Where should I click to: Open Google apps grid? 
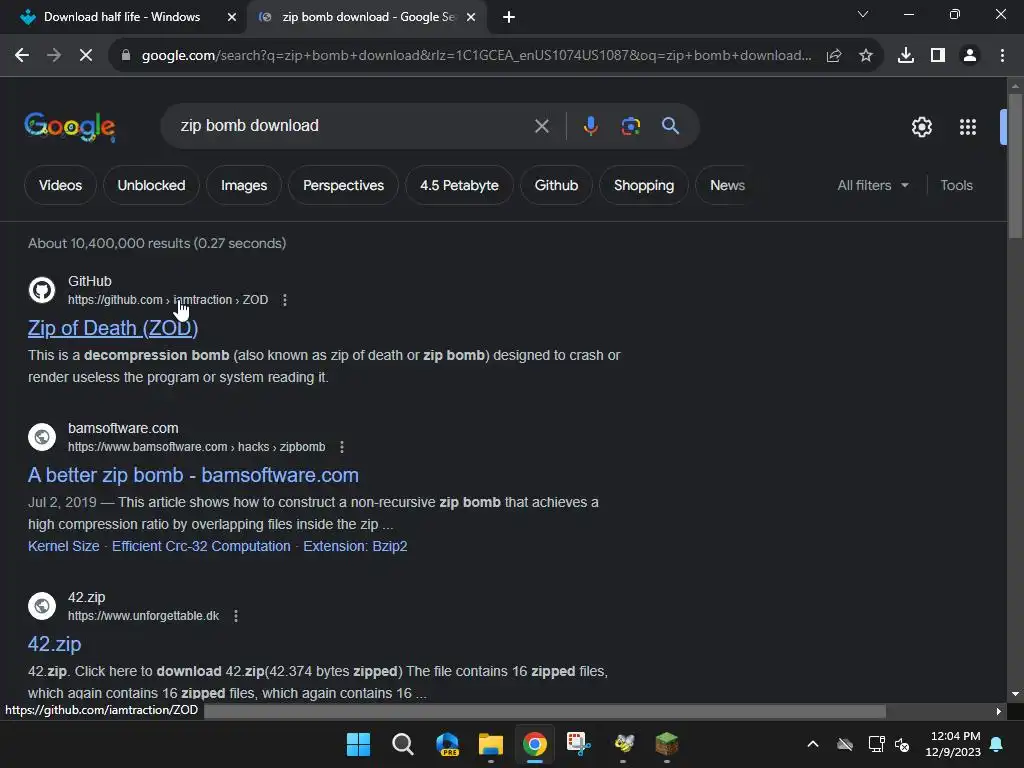point(968,127)
